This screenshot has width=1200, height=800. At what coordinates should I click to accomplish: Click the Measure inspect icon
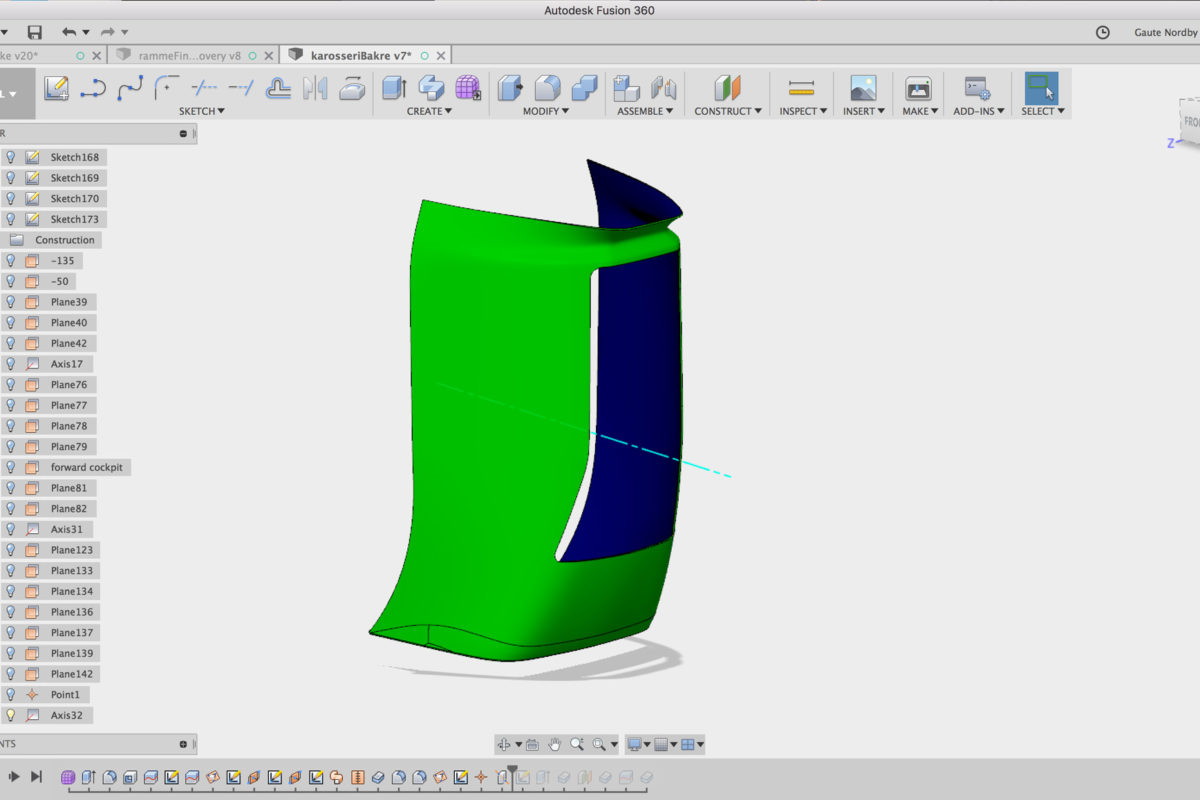[802, 88]
